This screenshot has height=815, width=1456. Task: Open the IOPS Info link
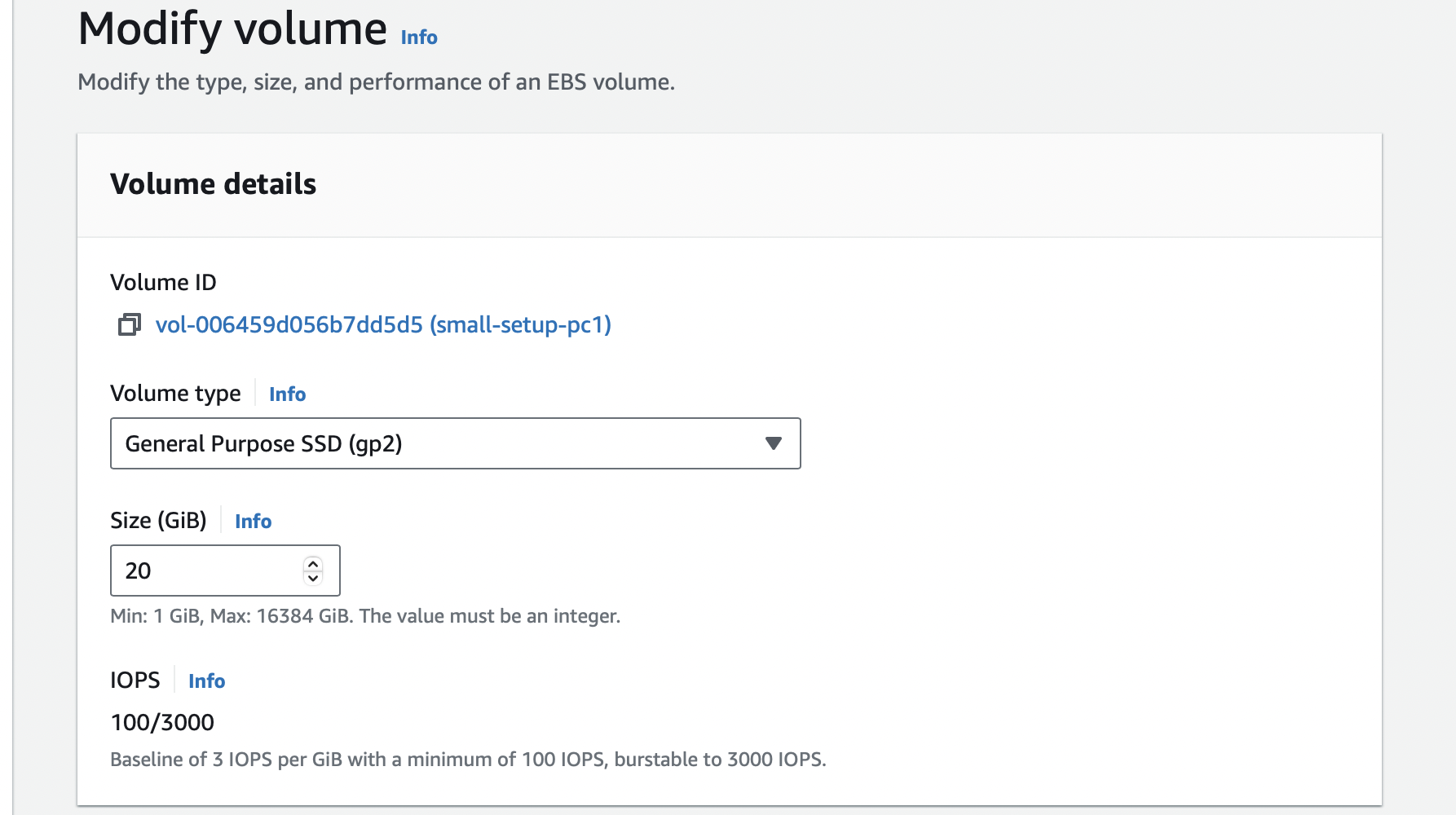click(x=206, y=681)
